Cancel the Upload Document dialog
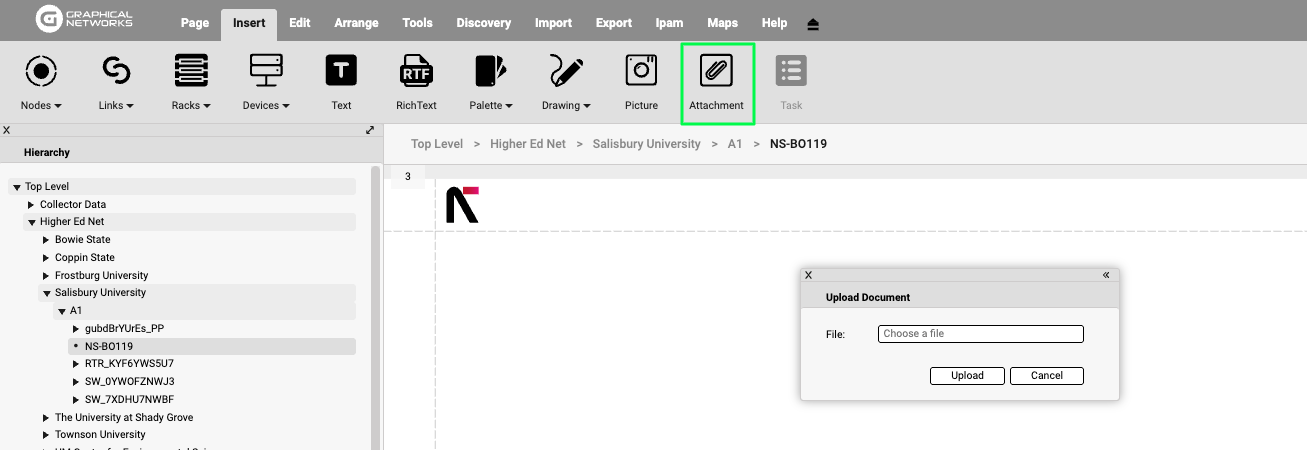Screen dimensions: 1307x450 pyautogui.click(x=1046, y=376)
